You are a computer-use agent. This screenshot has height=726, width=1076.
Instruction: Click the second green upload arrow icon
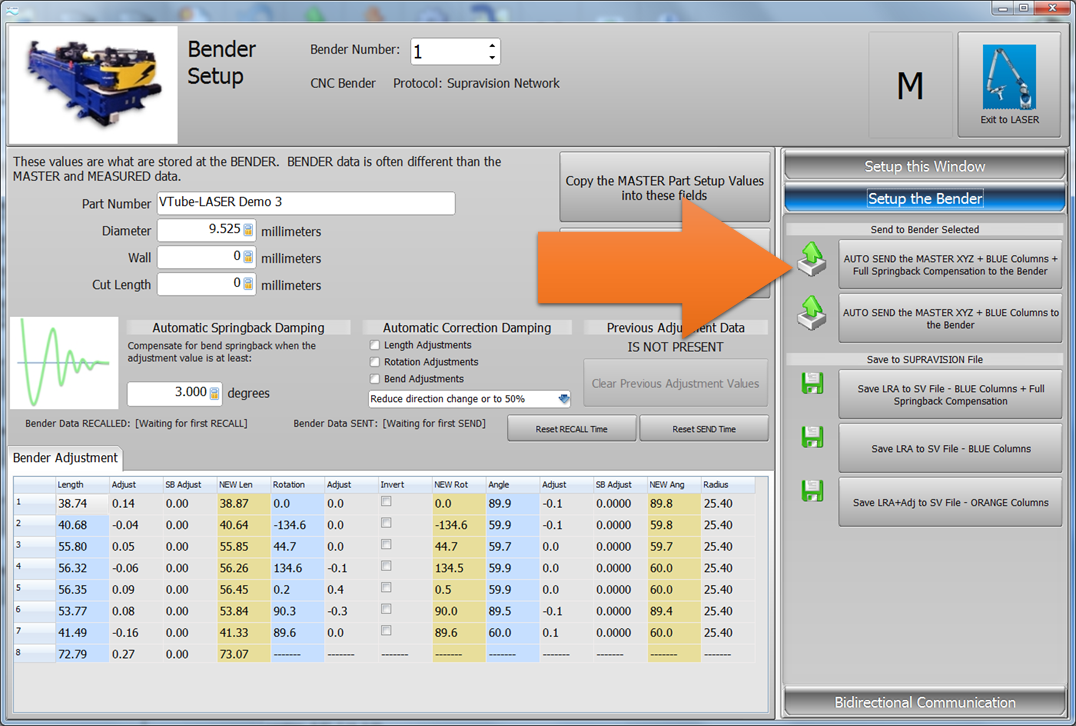tap(812, 317)
